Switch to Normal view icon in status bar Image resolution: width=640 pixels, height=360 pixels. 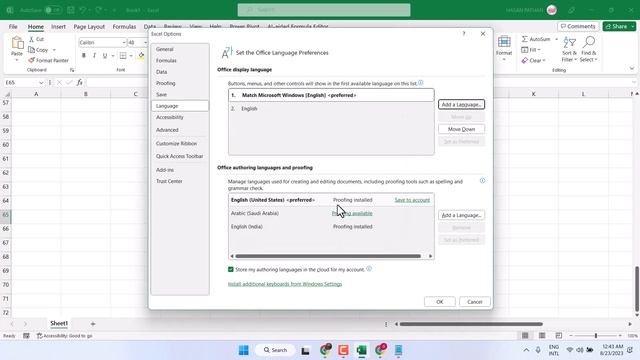(525, 336)
